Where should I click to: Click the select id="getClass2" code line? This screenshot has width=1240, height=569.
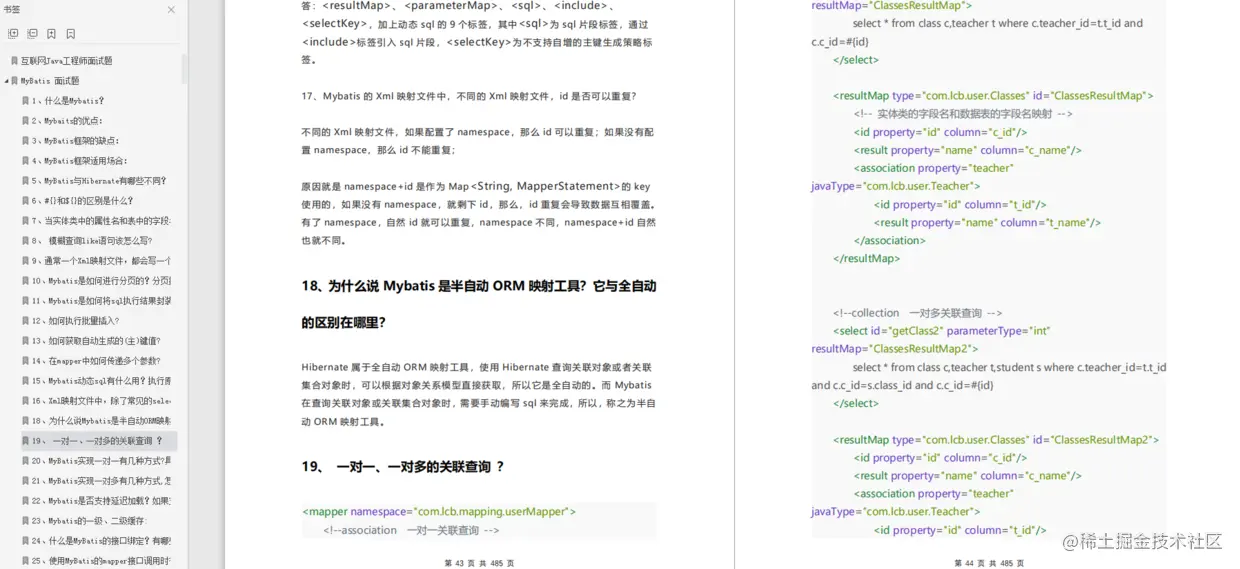pos(942,331)
